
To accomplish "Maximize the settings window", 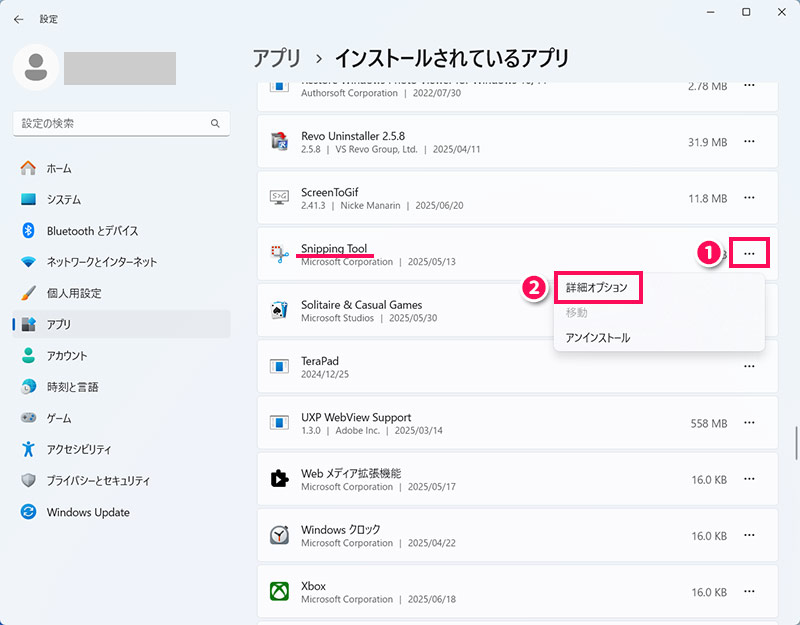I will [x=746, y=12].
